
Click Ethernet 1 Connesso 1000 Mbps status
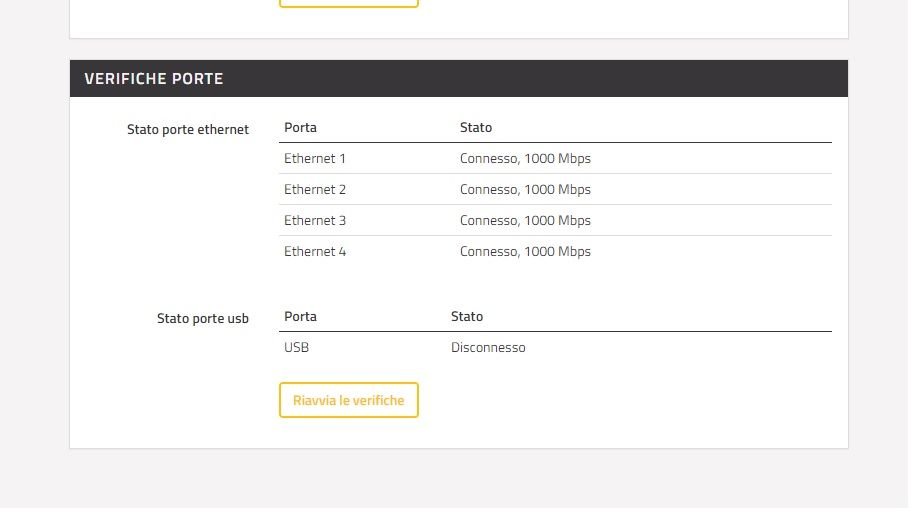point(525,158)
